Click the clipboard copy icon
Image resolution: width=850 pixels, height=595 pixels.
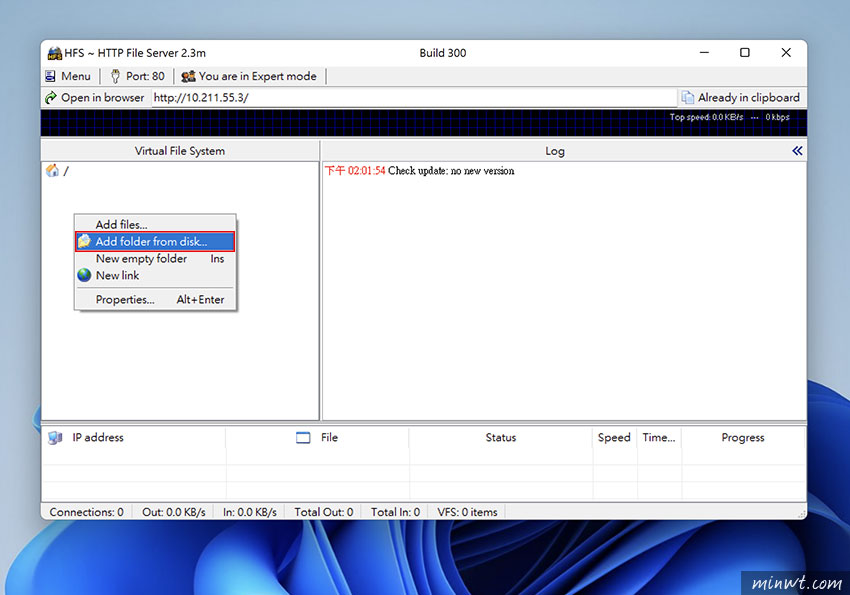(687, 98)
